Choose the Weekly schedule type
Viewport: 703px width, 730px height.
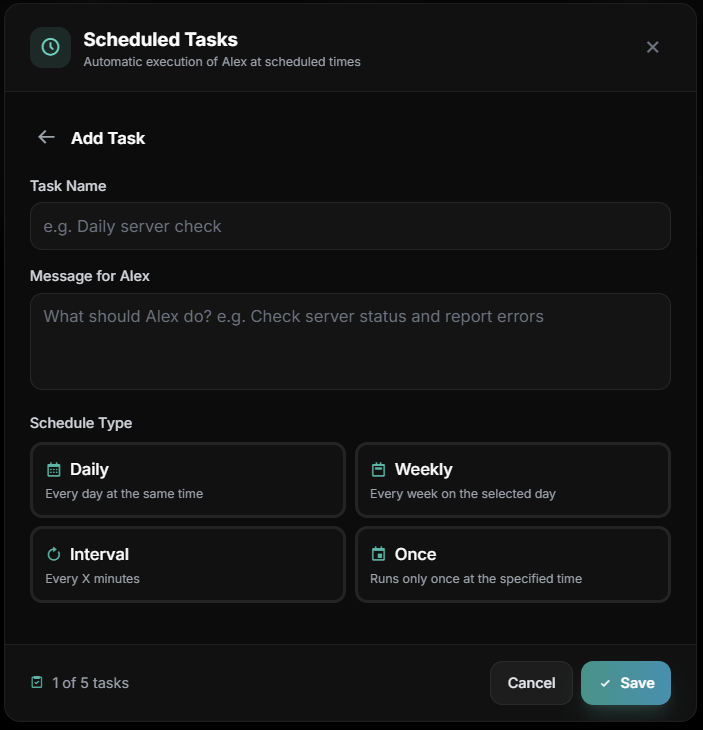pyautogui.click(x=513, y=480)
